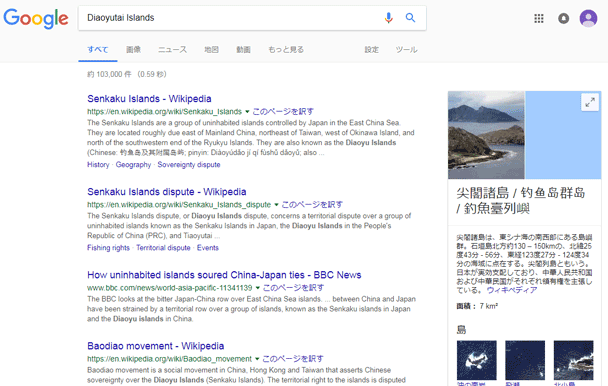Switch to the 画像 images tab
Screen dimensions: 608x386
[x=133, y=50]
